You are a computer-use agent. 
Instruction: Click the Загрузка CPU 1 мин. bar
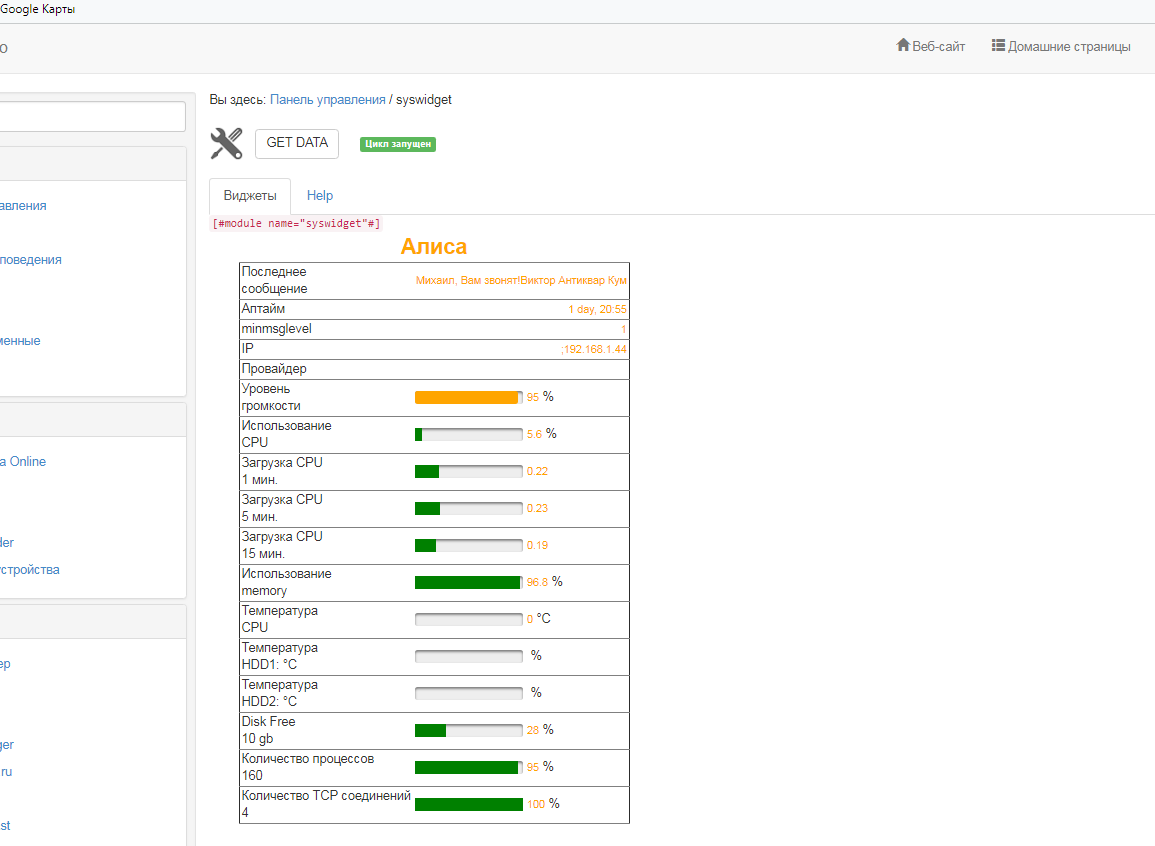(x=468, y=471)
